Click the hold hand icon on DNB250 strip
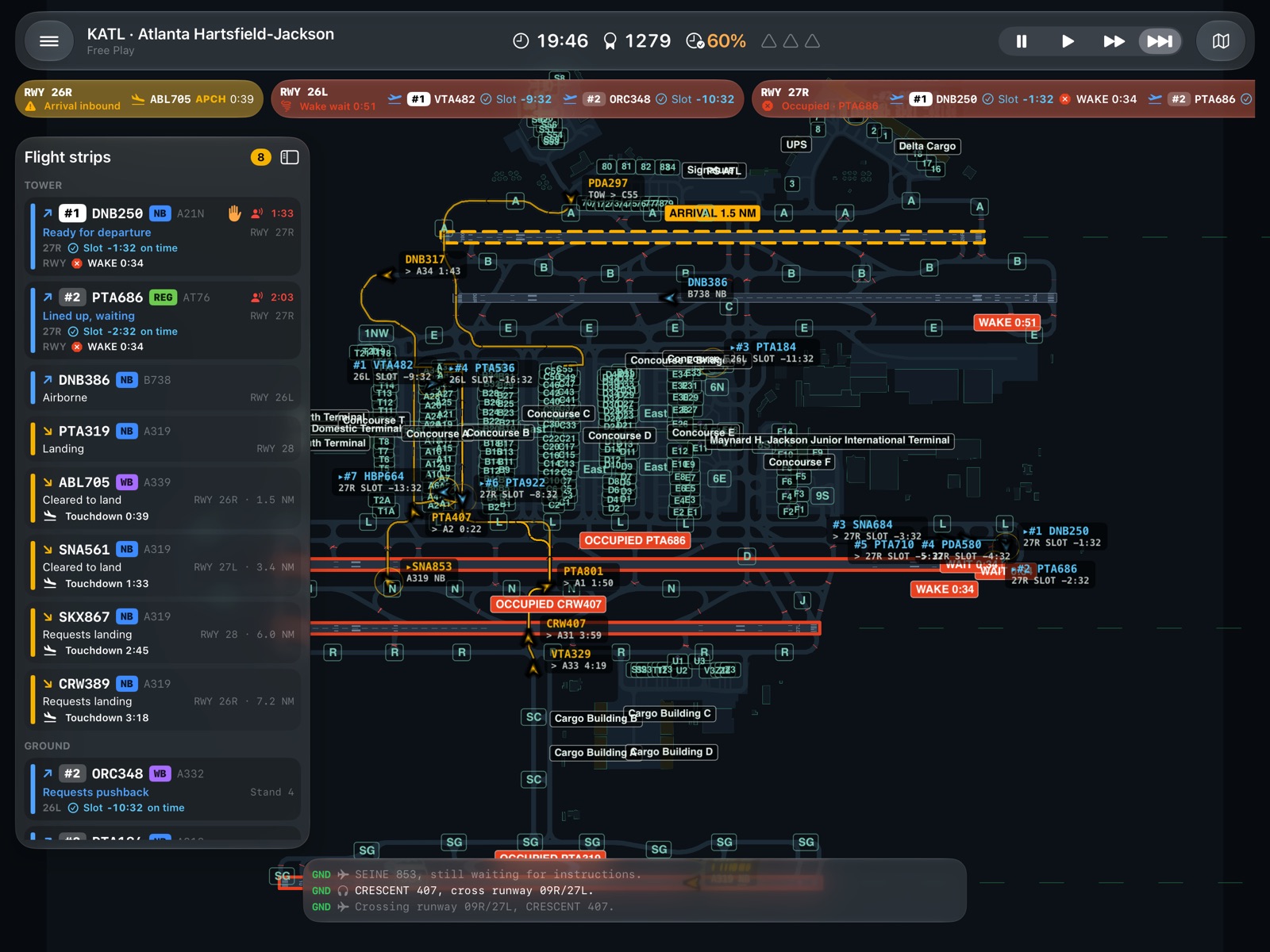The width and height of the screenshot is (1270, 952). (x=234, y=213)
